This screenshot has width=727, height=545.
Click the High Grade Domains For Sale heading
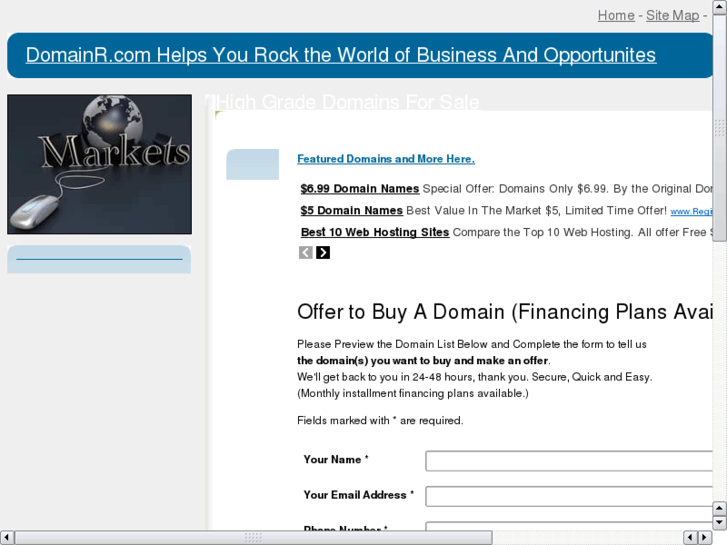348,102
